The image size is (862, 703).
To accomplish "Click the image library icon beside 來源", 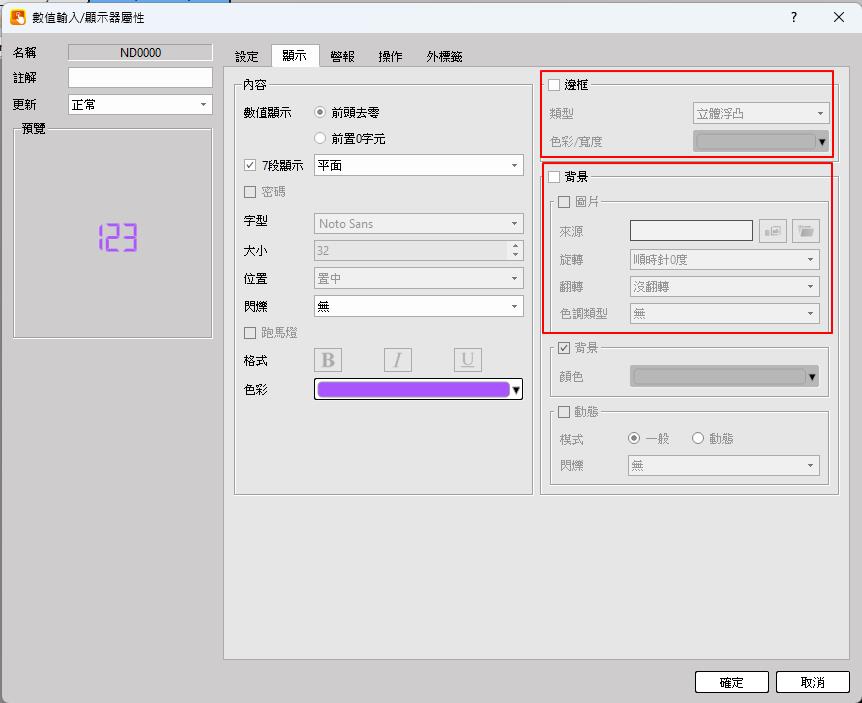I will (x=773, y=231).
